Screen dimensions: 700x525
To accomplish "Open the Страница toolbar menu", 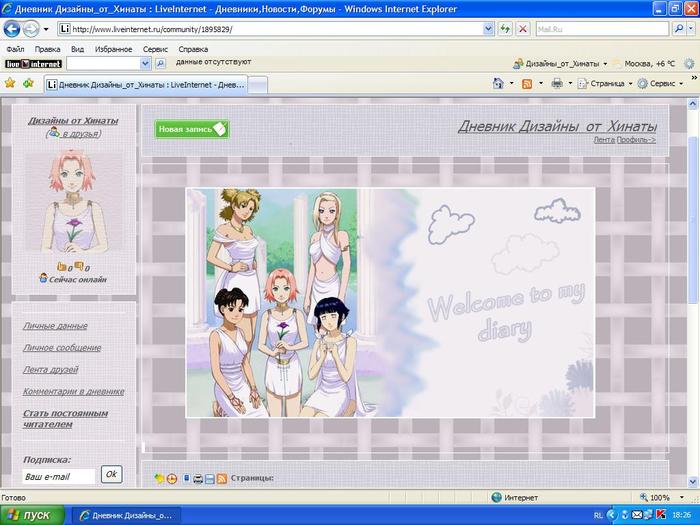I will coord(605,83).
